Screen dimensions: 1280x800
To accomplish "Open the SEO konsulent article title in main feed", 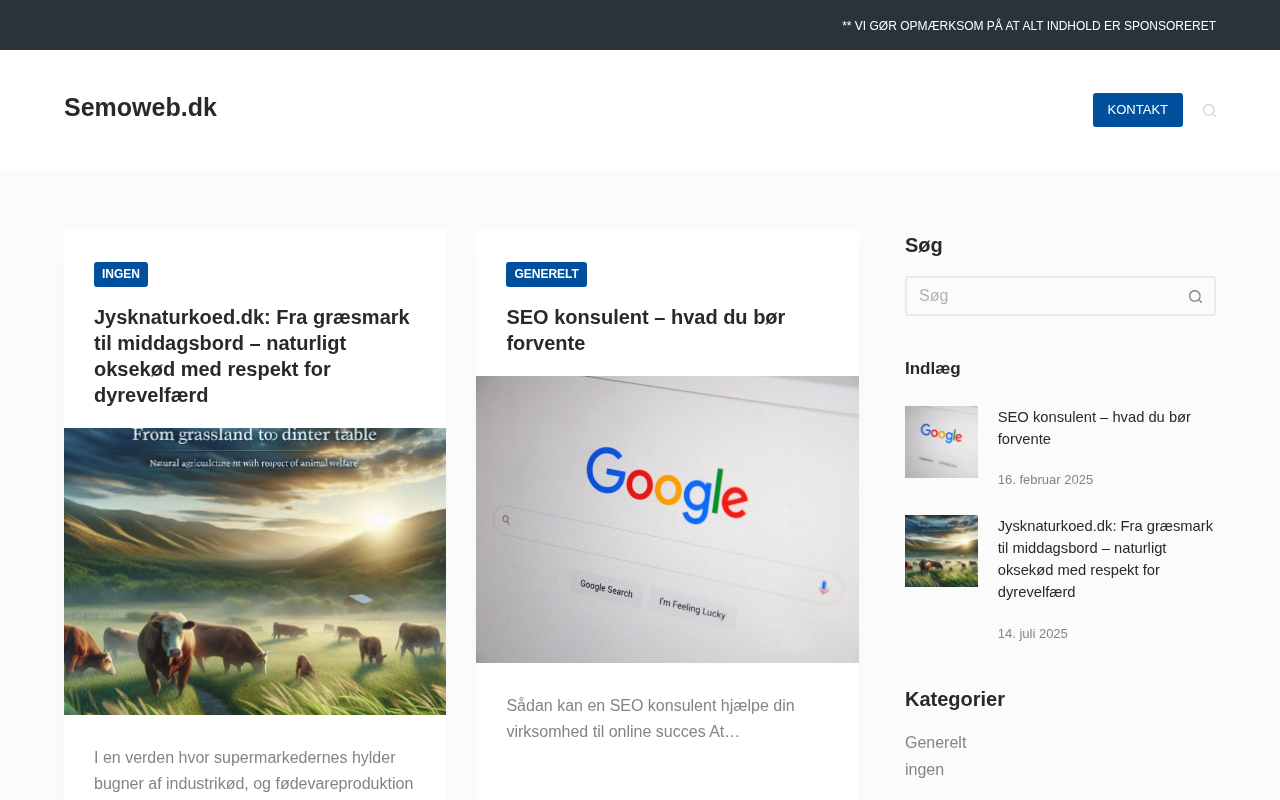I will pos(646,330).
